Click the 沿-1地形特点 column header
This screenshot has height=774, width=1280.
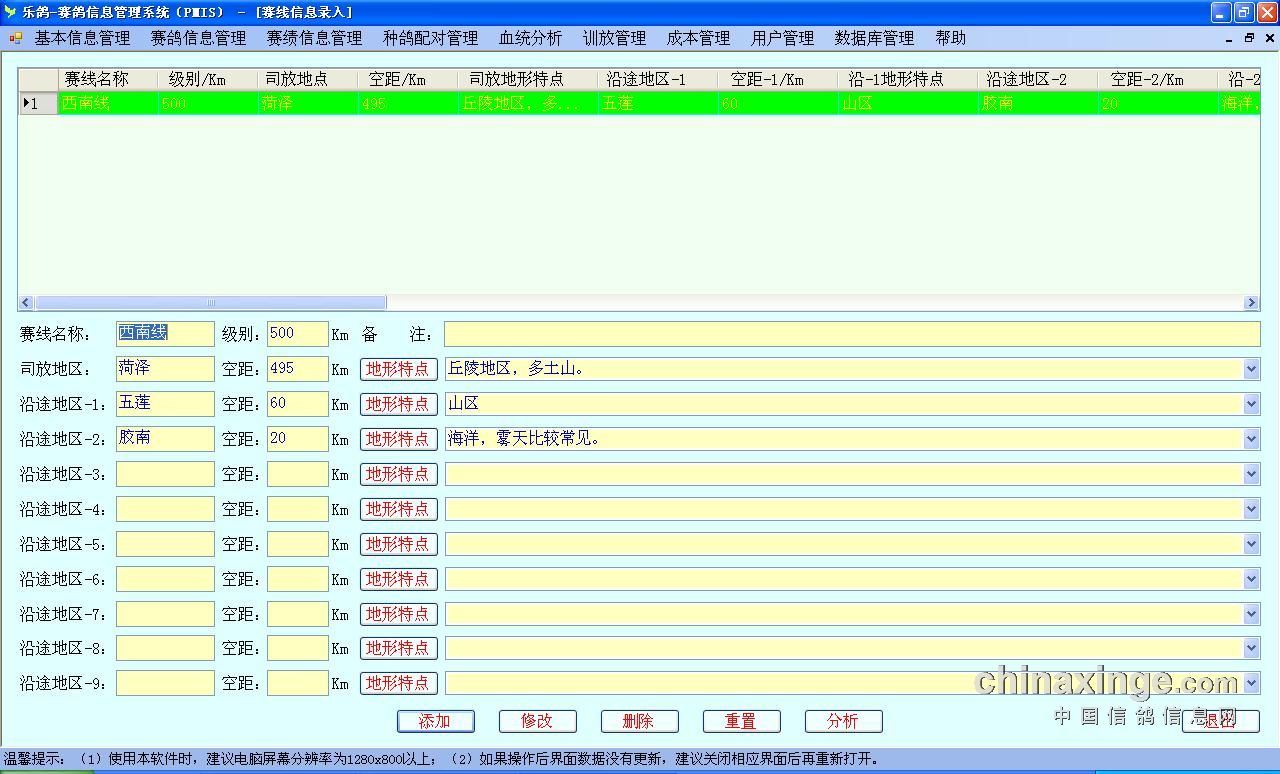907,80
